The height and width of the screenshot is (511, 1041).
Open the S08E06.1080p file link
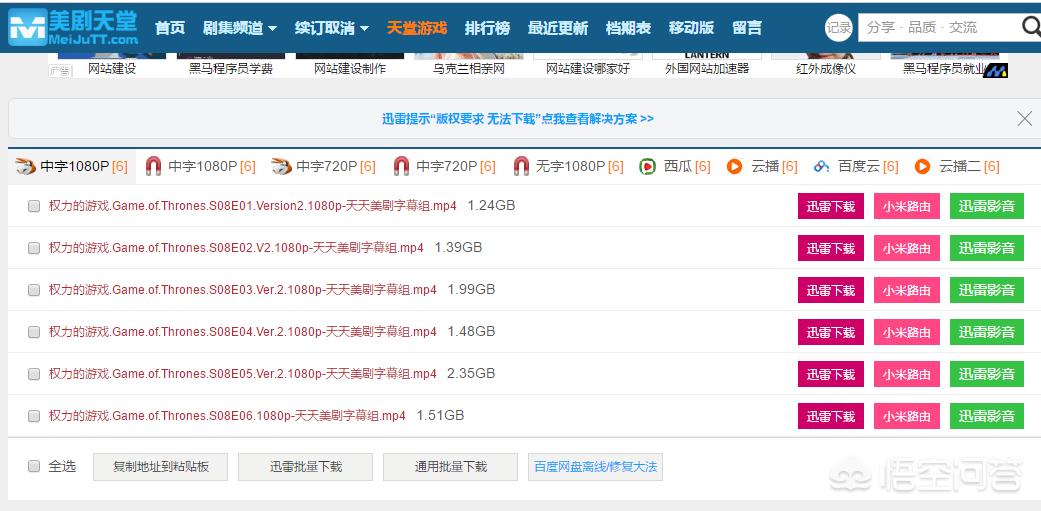(227, 416)
